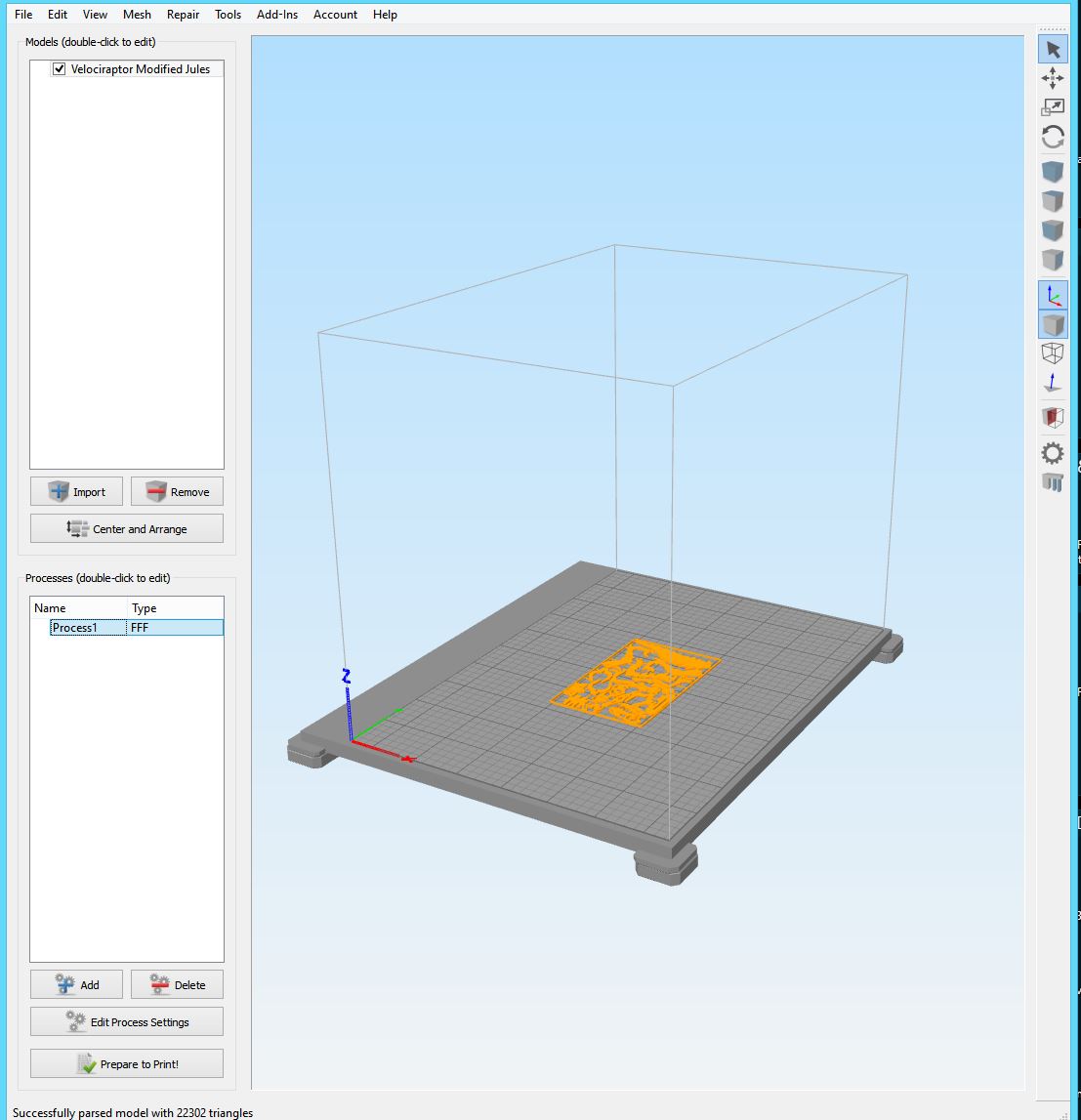Select the rotate circular-arrows tool

[1053, 137]
